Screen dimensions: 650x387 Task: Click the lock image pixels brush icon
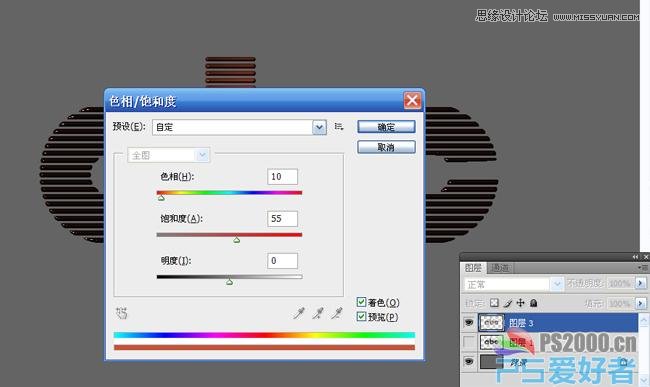tap(507, 303)
